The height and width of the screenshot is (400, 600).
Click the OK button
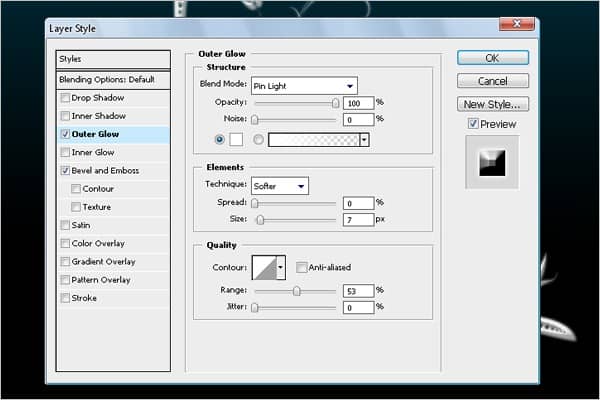tap(493, 58)
